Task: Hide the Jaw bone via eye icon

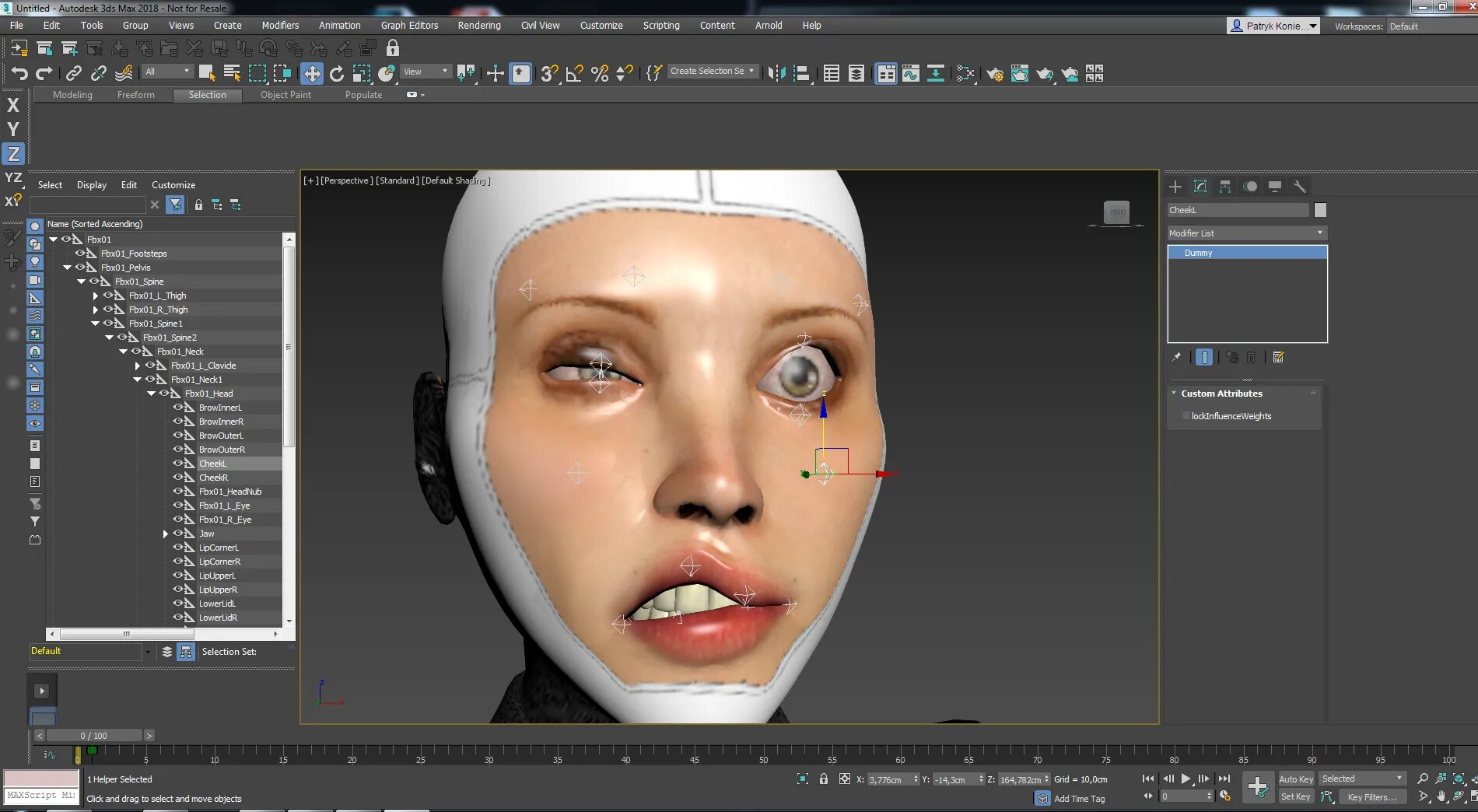Action: pos(178,534)
